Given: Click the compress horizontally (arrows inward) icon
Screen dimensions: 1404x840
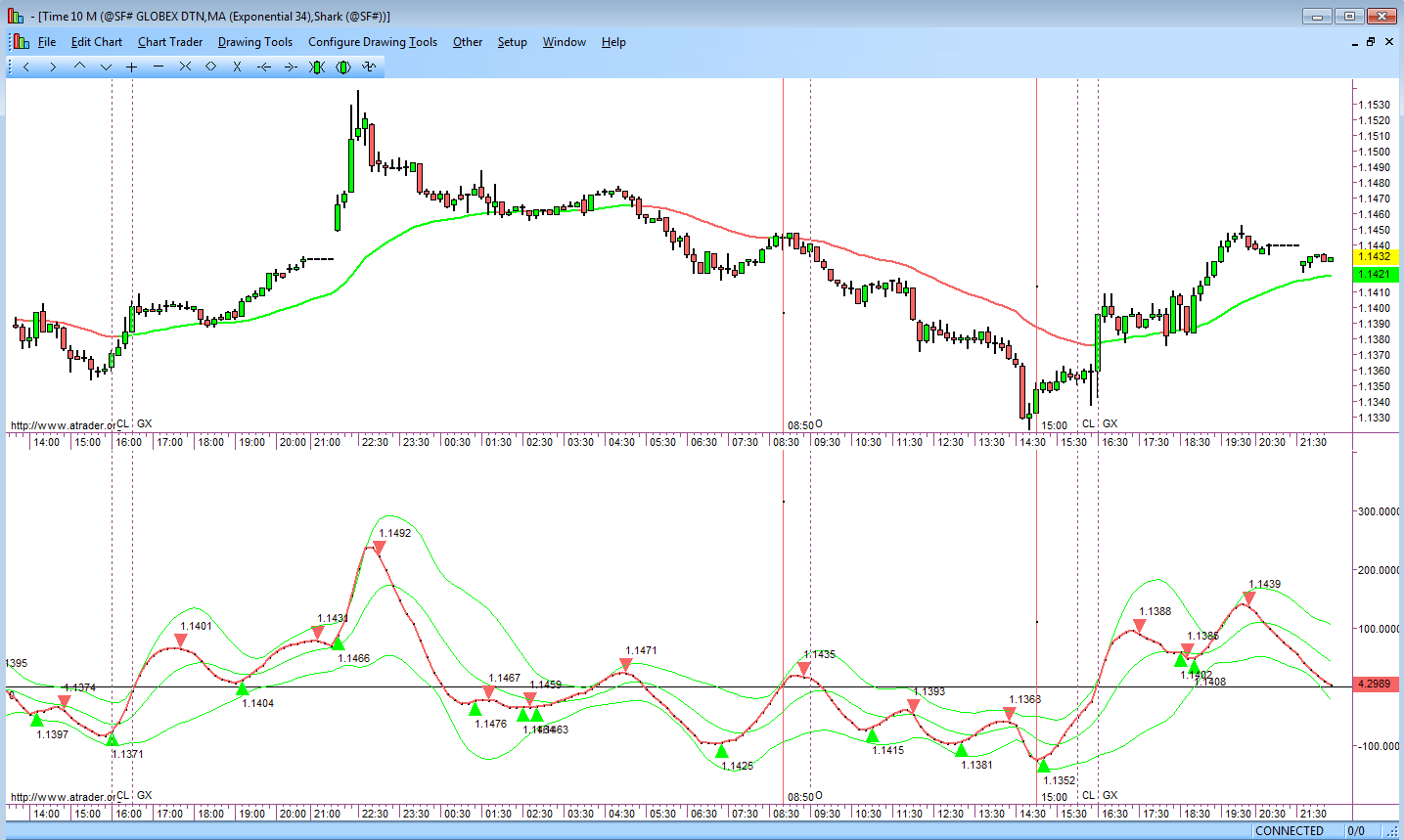Looking at the screenshot, I should 185,66.
